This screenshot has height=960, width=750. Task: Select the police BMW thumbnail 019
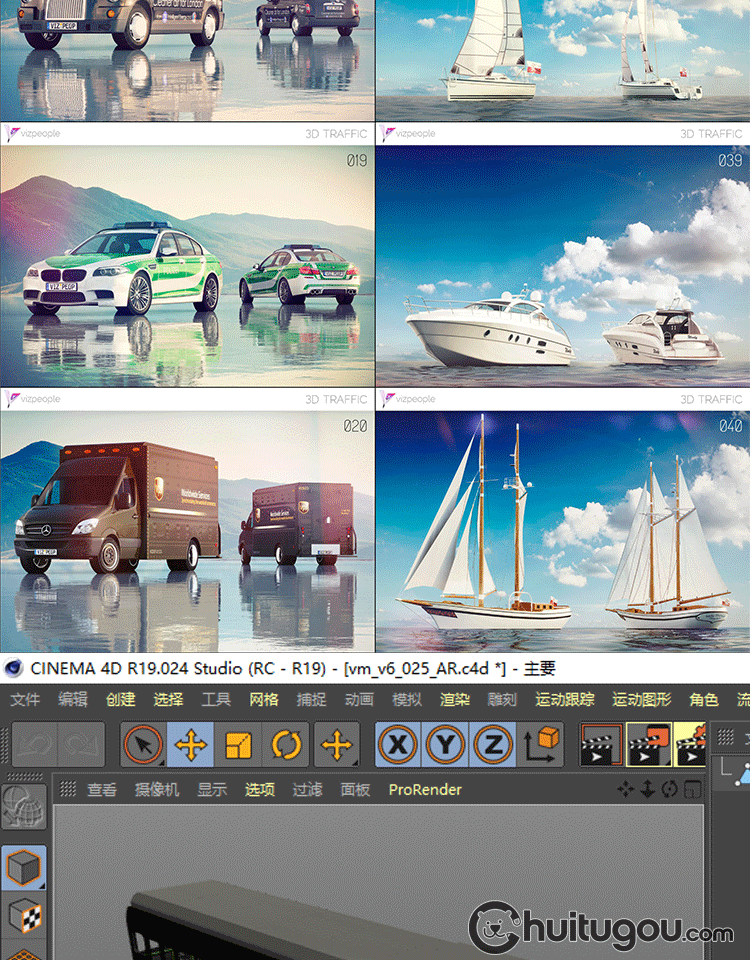[x=187, y=266]
